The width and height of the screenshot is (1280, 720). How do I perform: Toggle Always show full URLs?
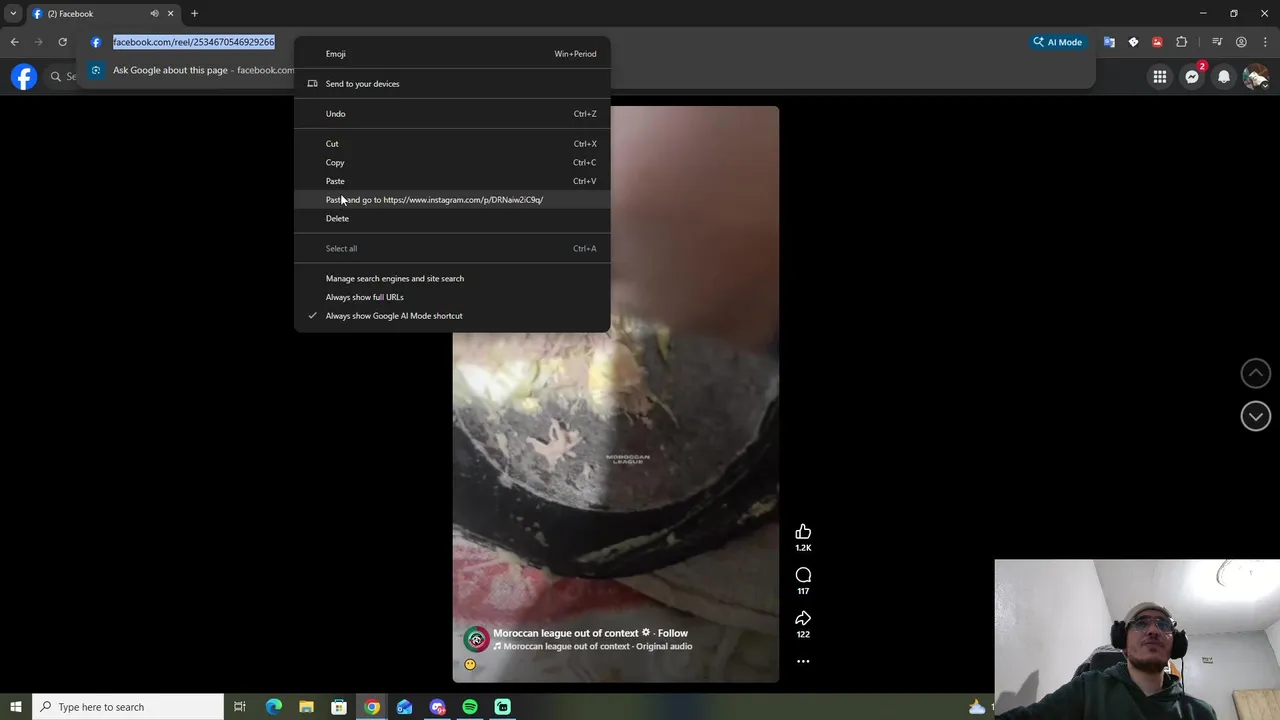pos(452,297)
